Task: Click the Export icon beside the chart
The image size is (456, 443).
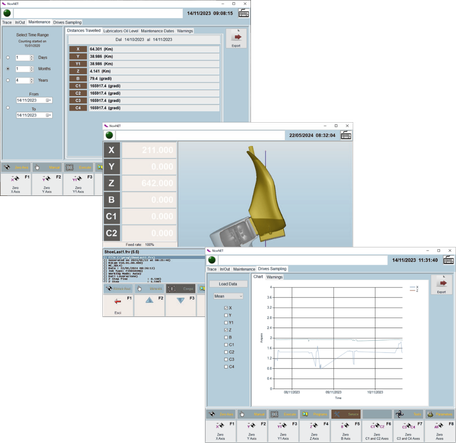Action: pyautogui.click(x=442, y=283)
